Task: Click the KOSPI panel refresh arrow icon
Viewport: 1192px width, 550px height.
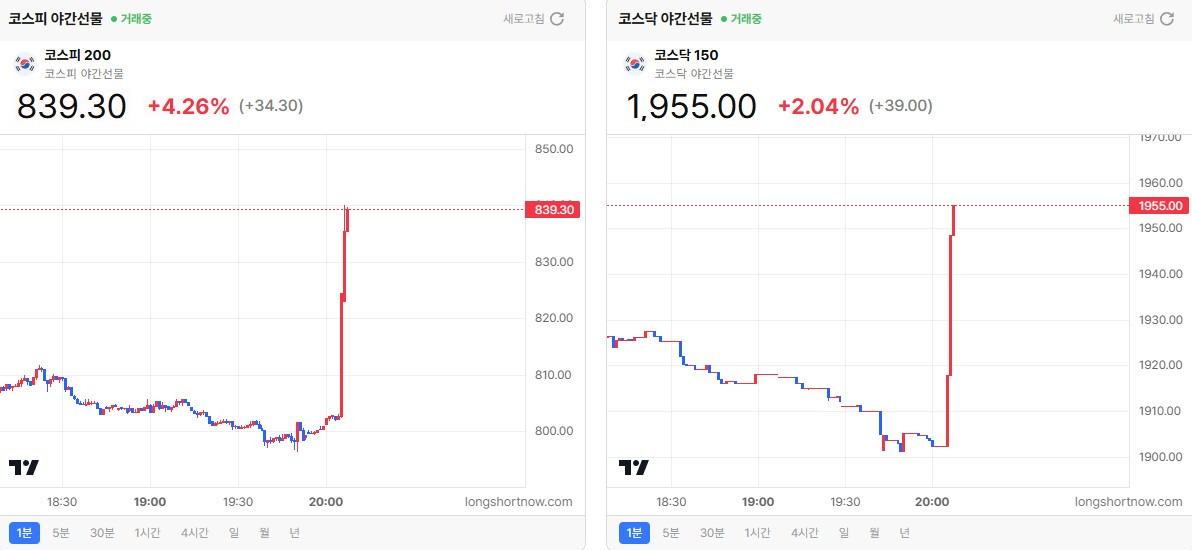Action: 557,19
